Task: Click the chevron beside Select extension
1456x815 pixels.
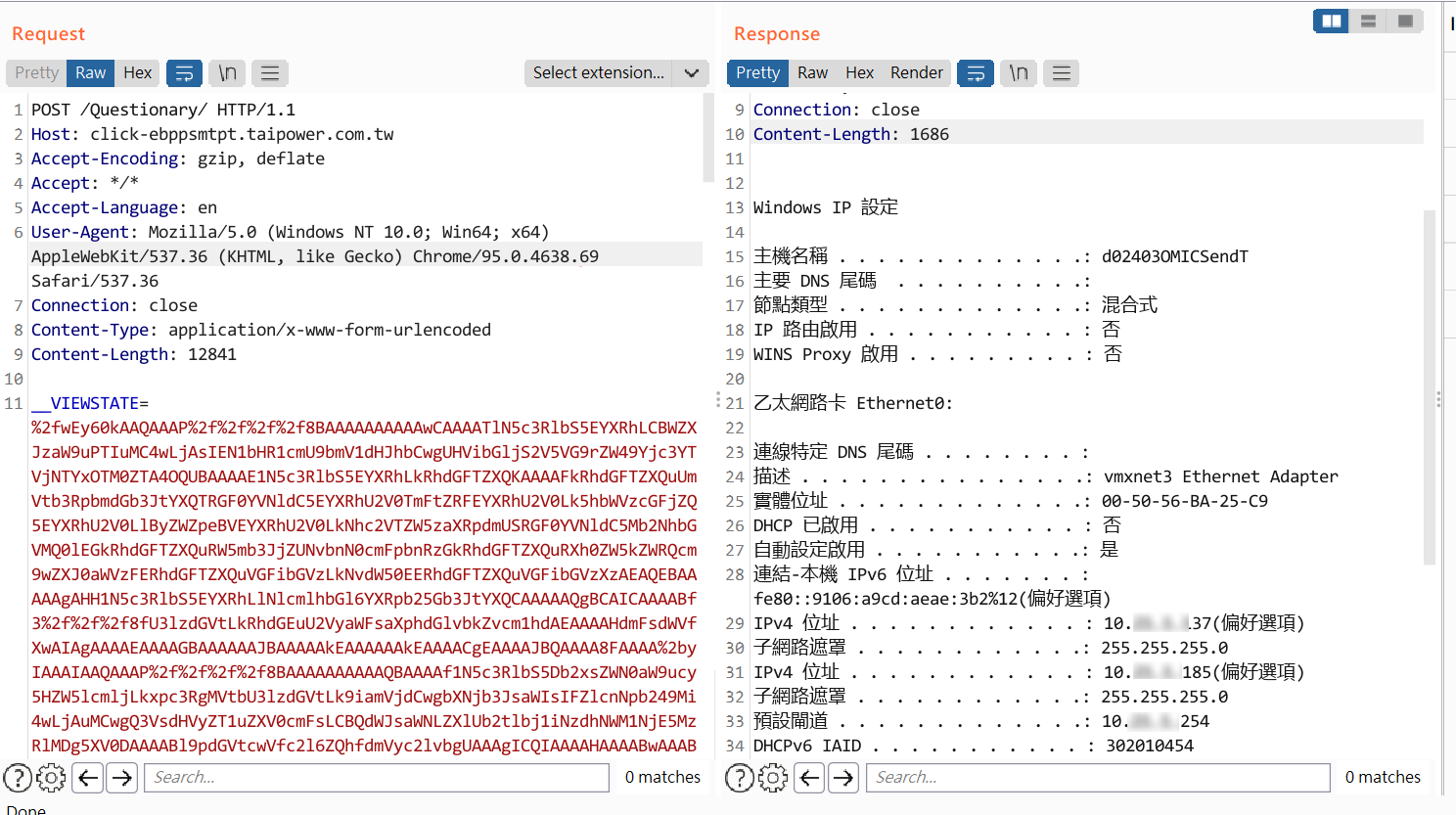Action: (x=691, y=72)
